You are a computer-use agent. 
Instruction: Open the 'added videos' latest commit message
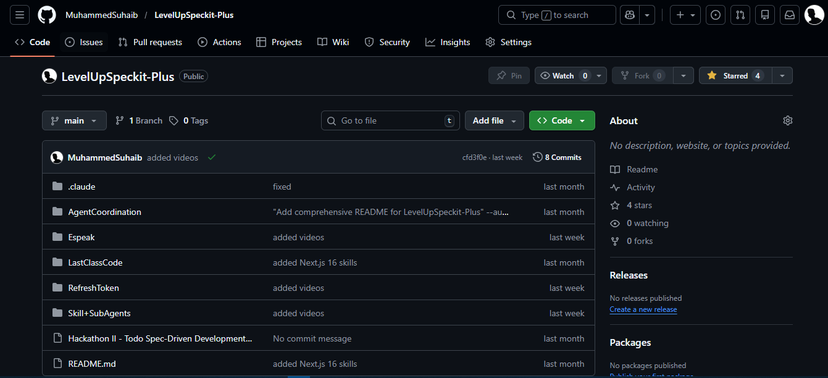click(173, 157)
